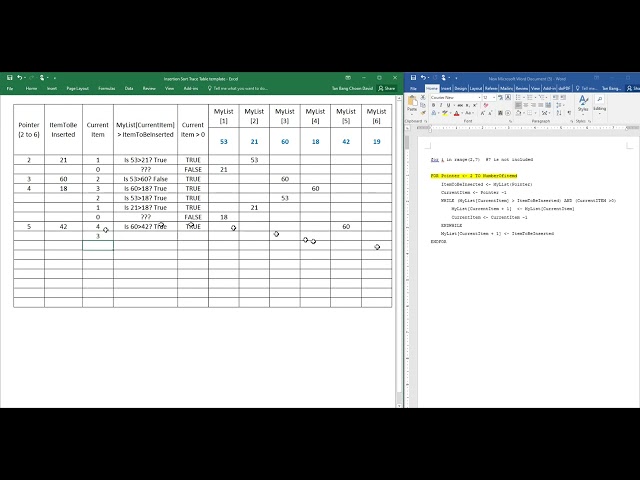The image size is (640, 480).
Task: Shrink the font size in Word
Action: pos(490,113)
